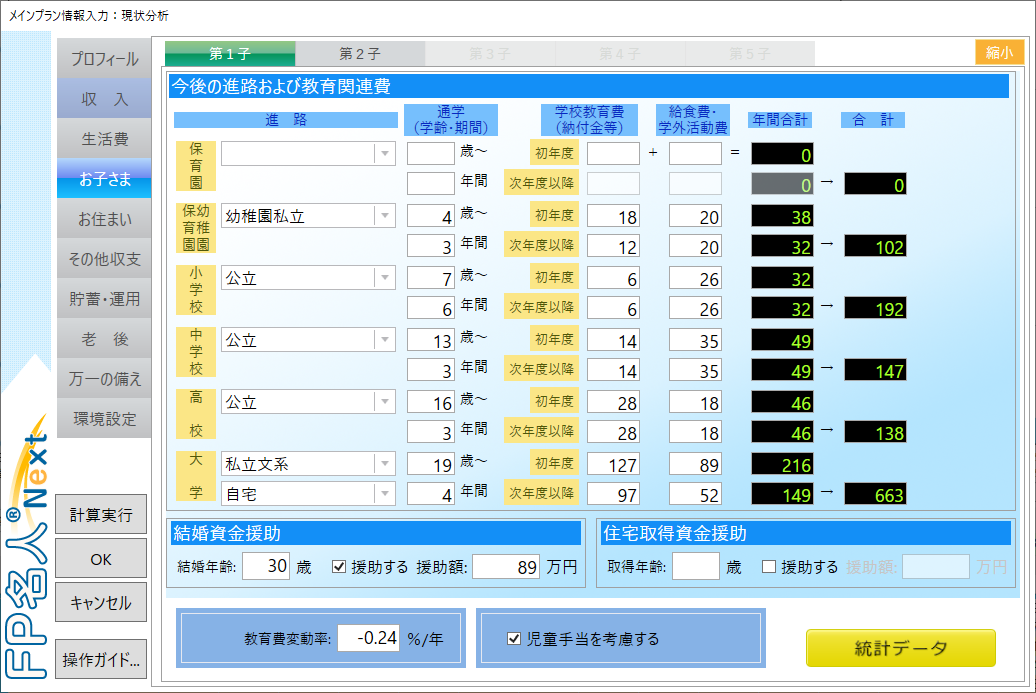This screenshot has width=1036, height=693.
Task: Expand the 自宅 residence dropdown
Action: point(384,494)
